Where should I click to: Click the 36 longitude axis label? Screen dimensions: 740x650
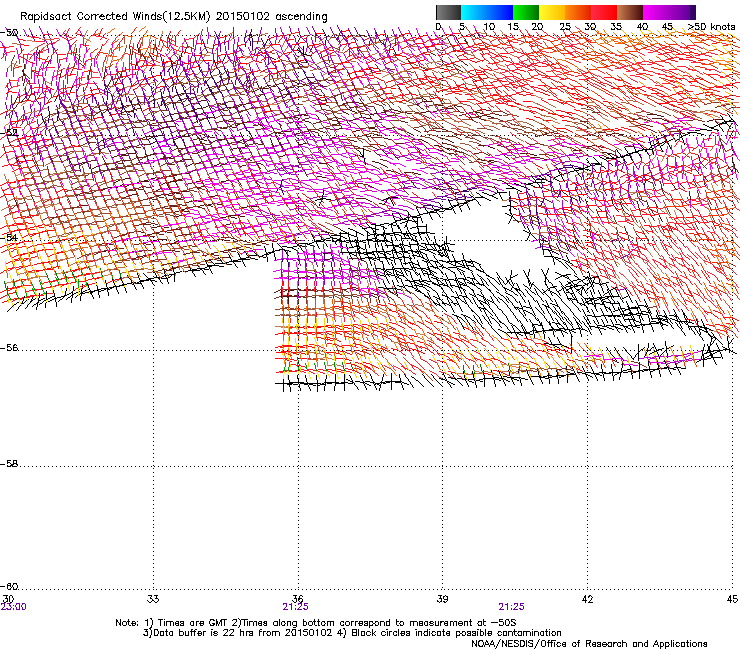[298, 599]
